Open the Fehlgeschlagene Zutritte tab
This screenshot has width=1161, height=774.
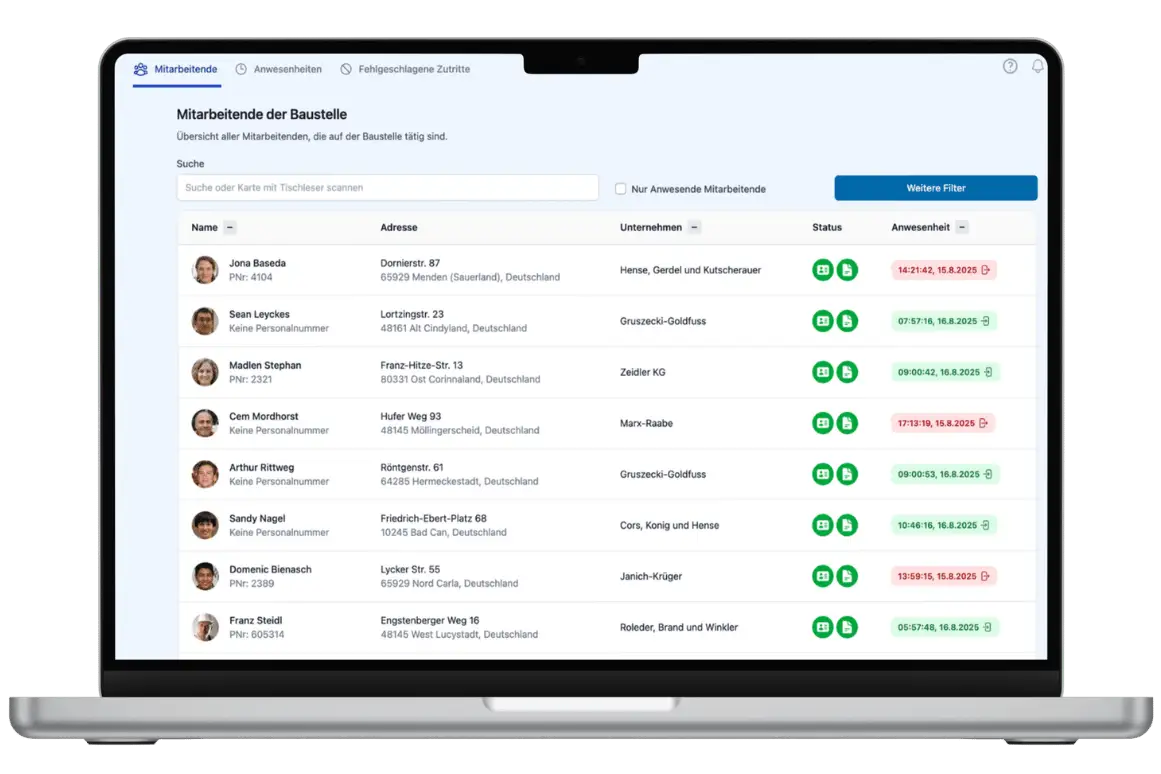click(x=413, y=69)
